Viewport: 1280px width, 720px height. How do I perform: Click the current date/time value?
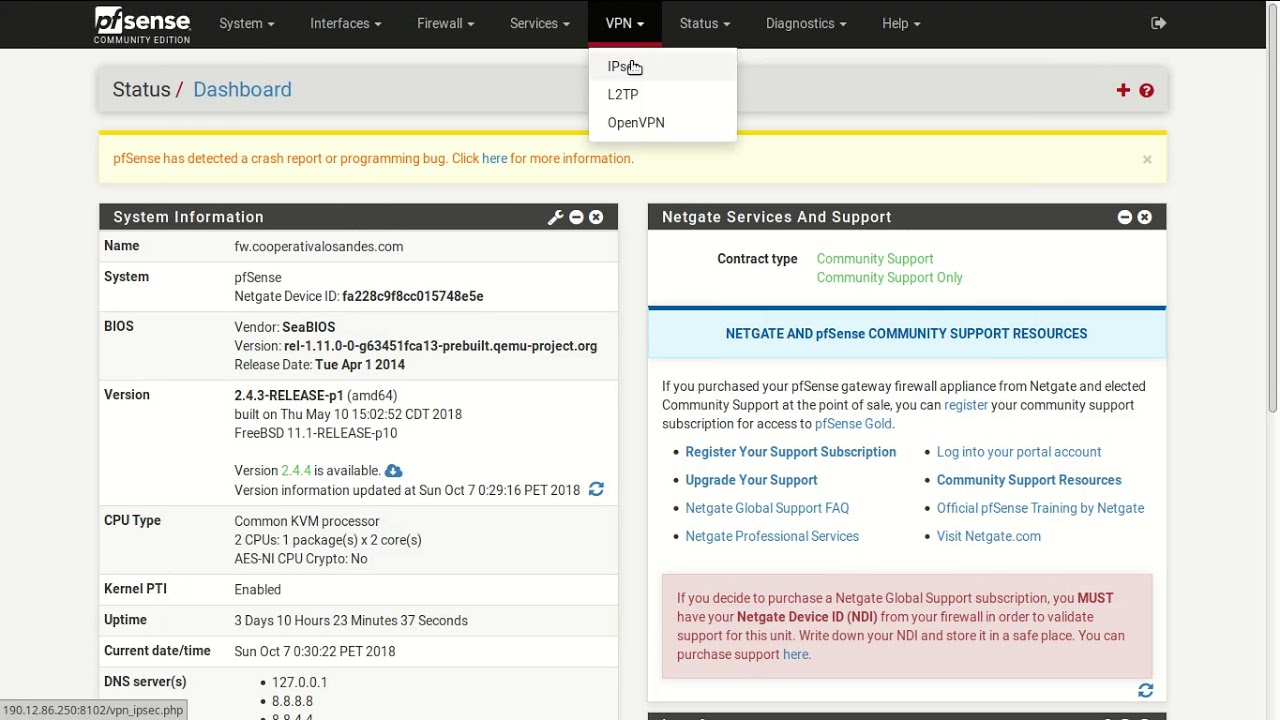coord(315,651)
